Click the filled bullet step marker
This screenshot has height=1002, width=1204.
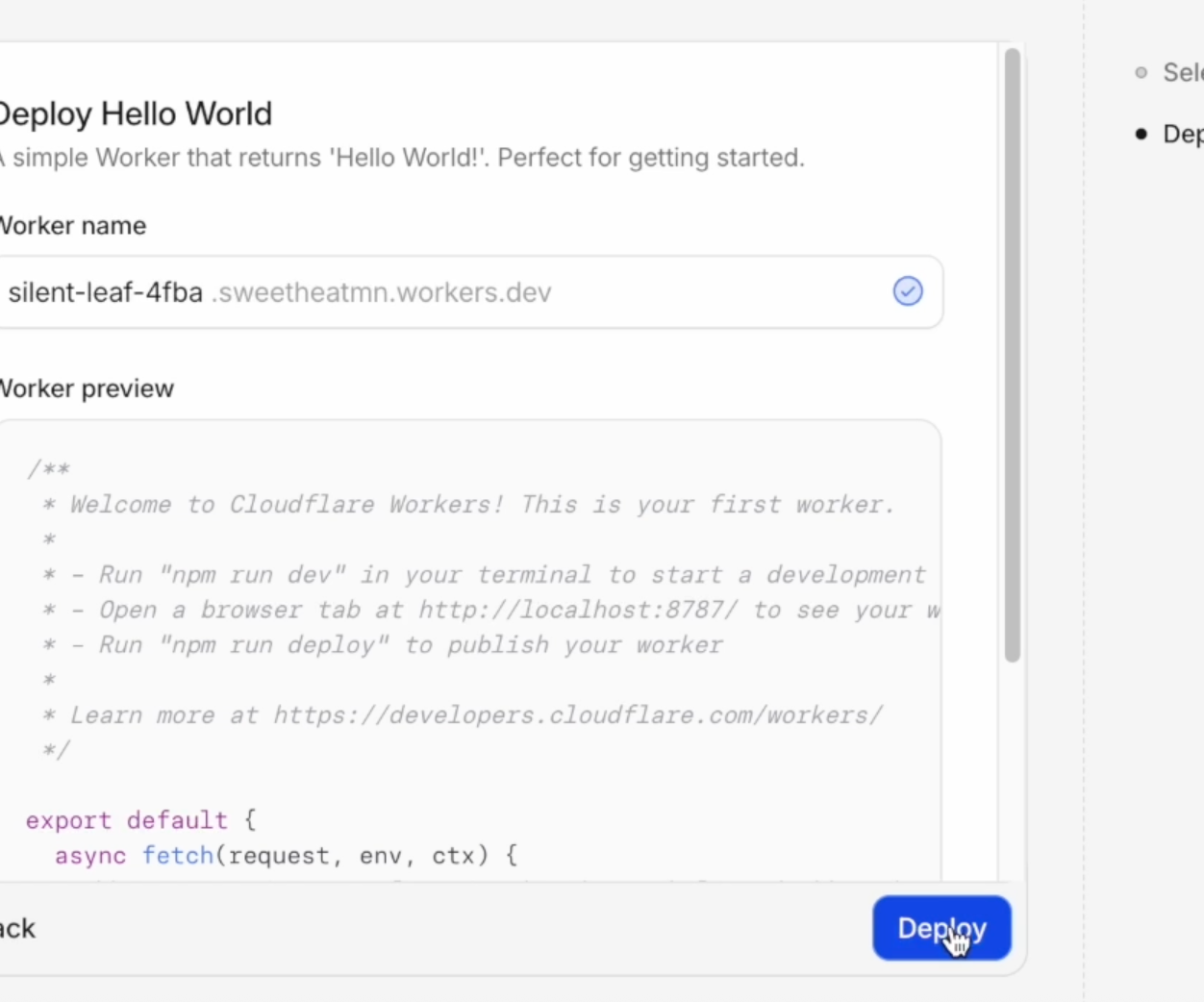tap(1141, 134)
